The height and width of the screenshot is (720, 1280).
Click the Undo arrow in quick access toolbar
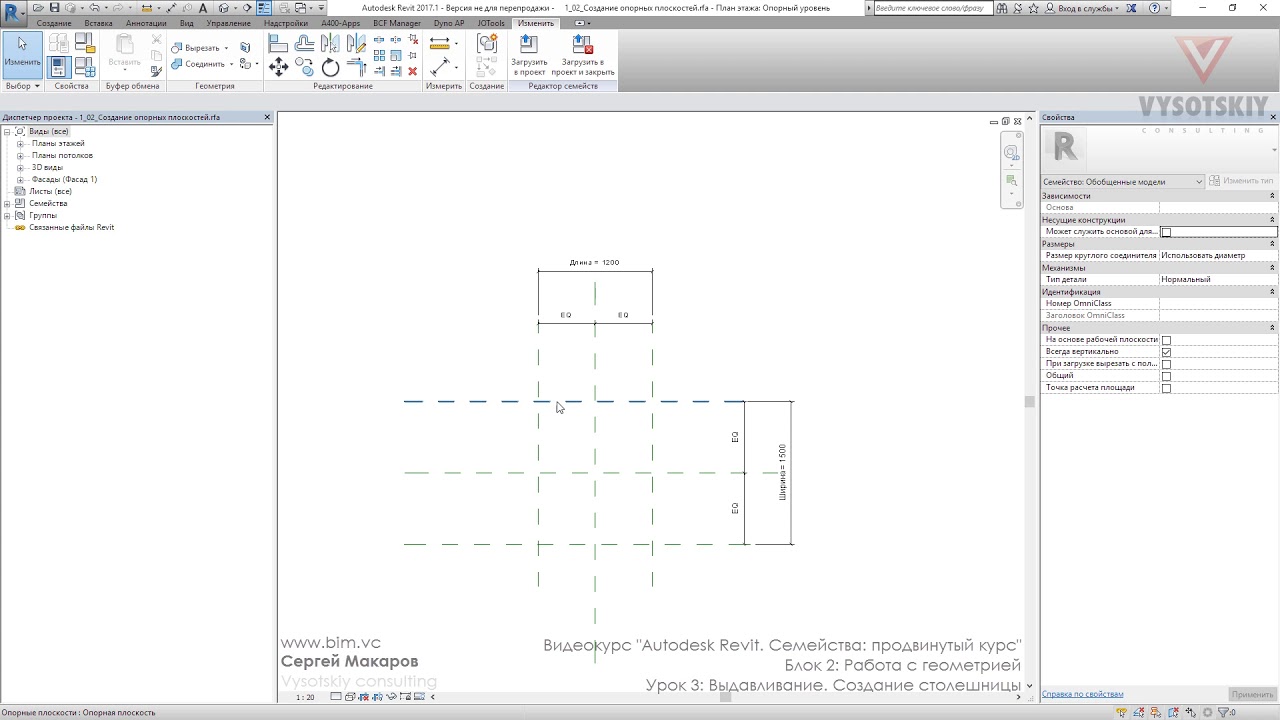click(x=94, y=8)
